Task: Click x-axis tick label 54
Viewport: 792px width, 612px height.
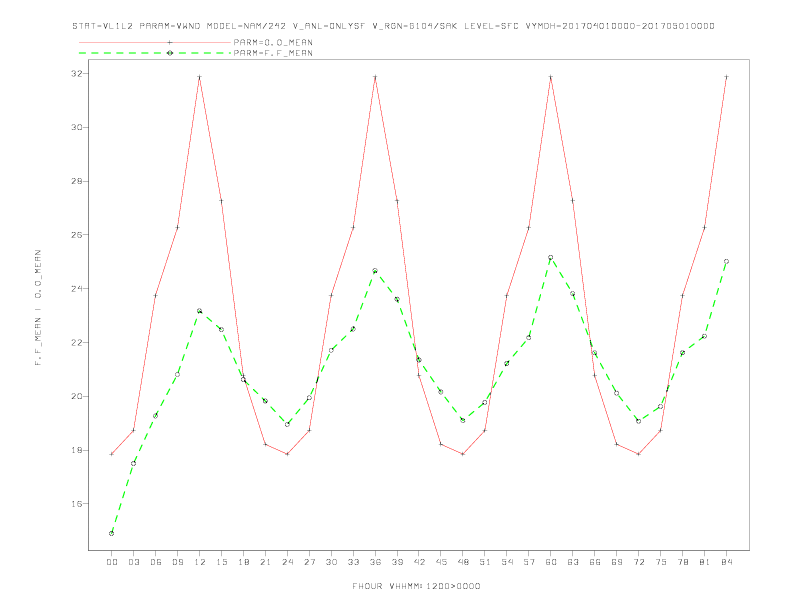Action: pos(507,562)
